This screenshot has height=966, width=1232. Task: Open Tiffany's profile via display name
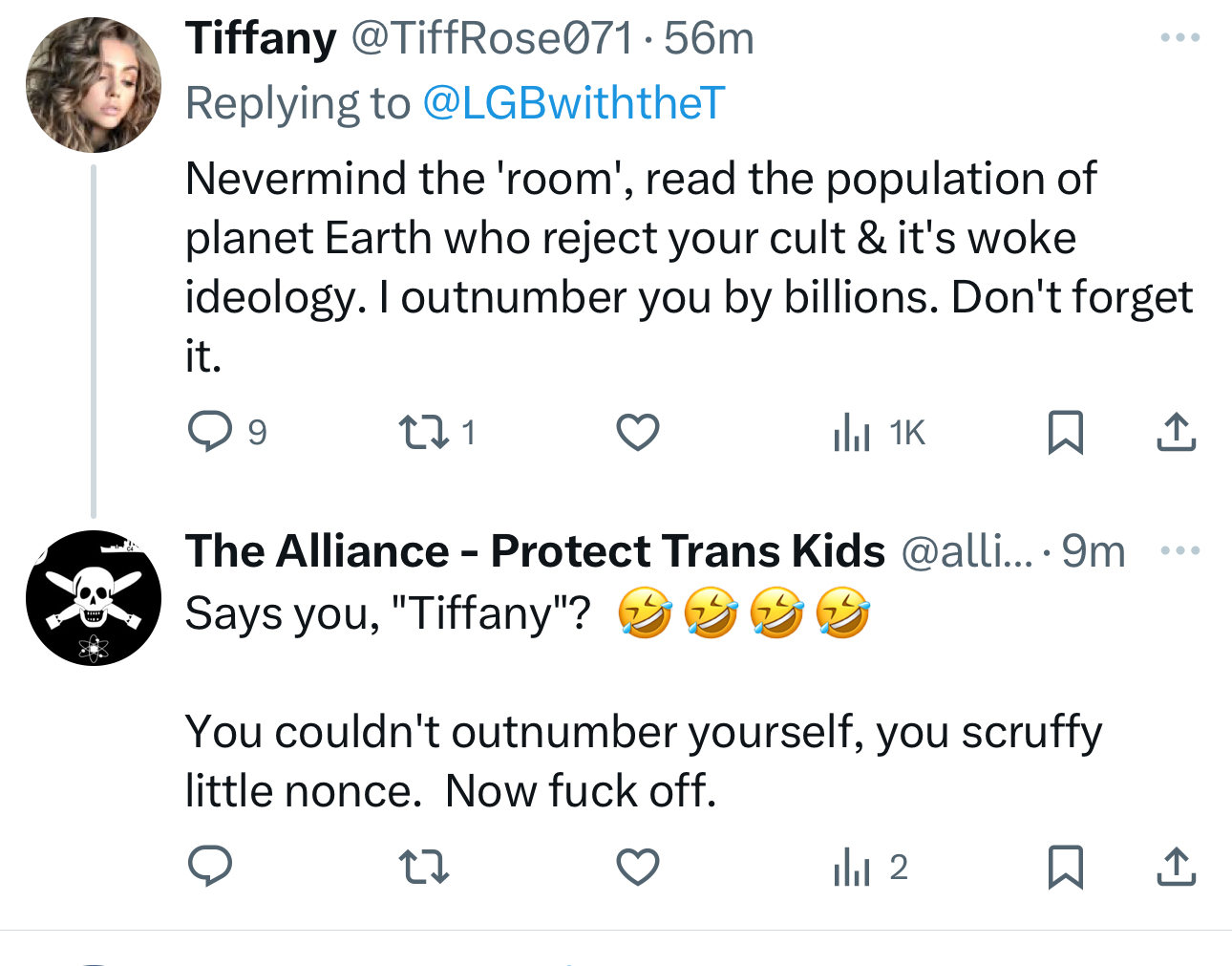(x=261, y=39)
